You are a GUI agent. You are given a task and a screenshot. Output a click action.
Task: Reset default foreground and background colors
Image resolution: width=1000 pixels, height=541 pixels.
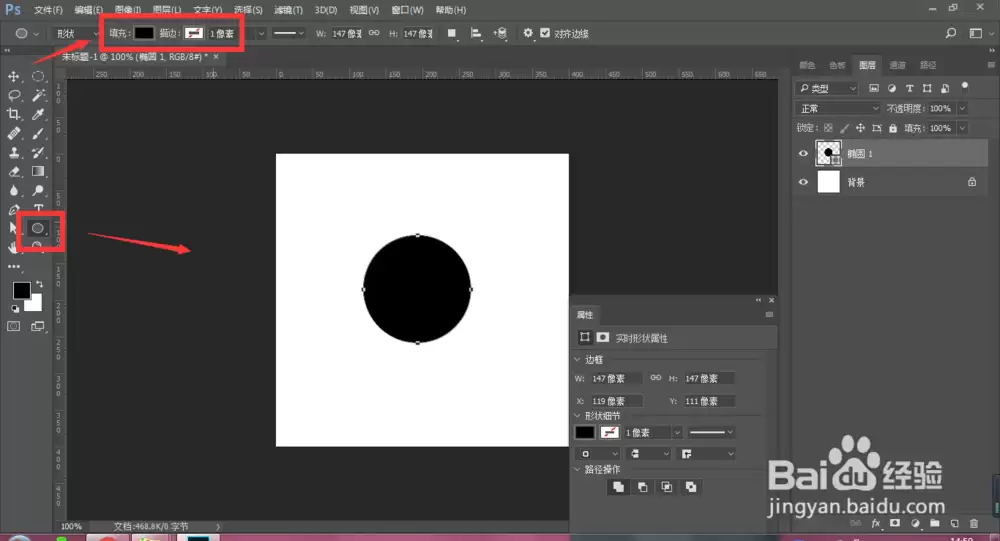[15, 309]
